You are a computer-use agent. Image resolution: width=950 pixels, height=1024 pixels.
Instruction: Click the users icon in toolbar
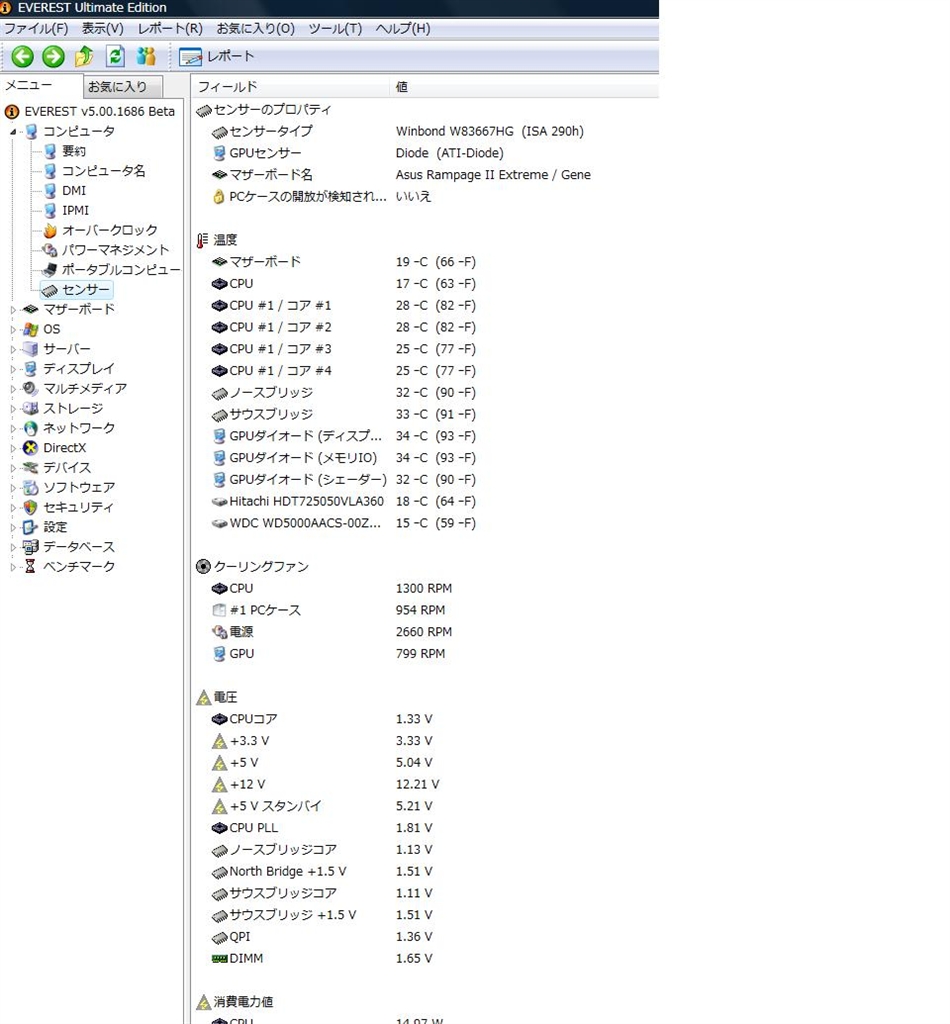click(x=146, y=57)
